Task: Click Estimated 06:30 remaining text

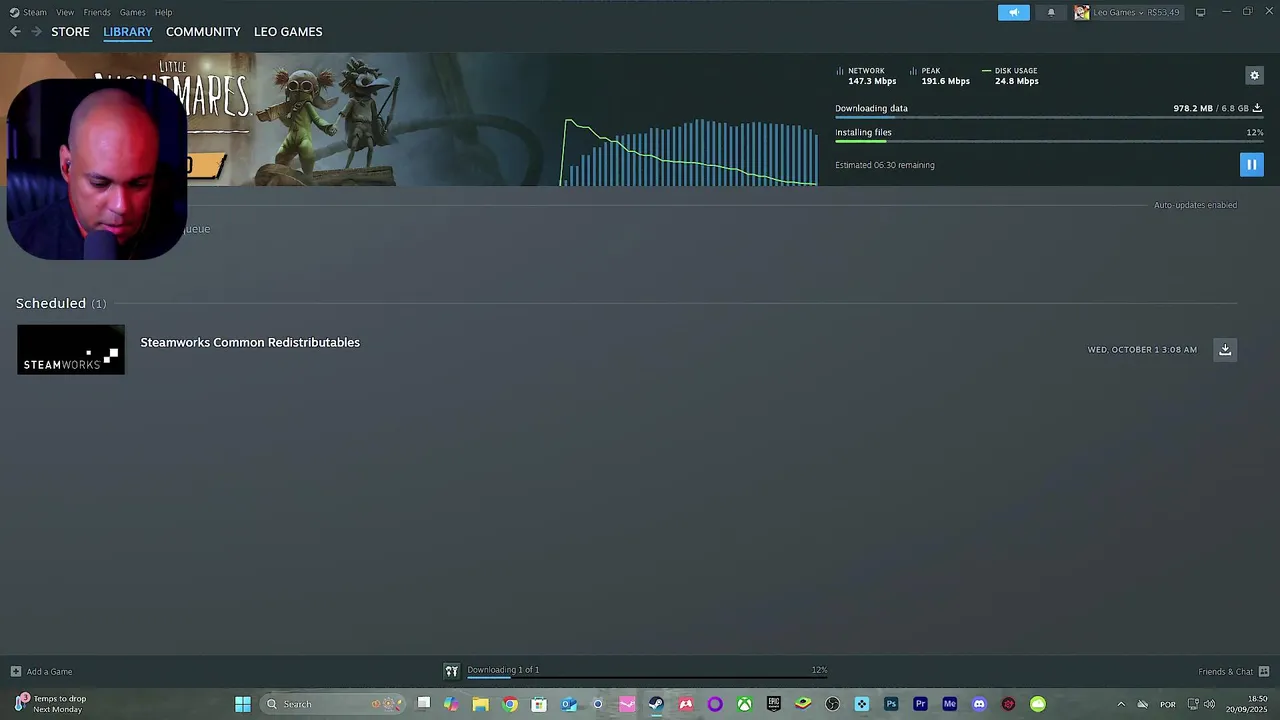Action: click(885, 165)
